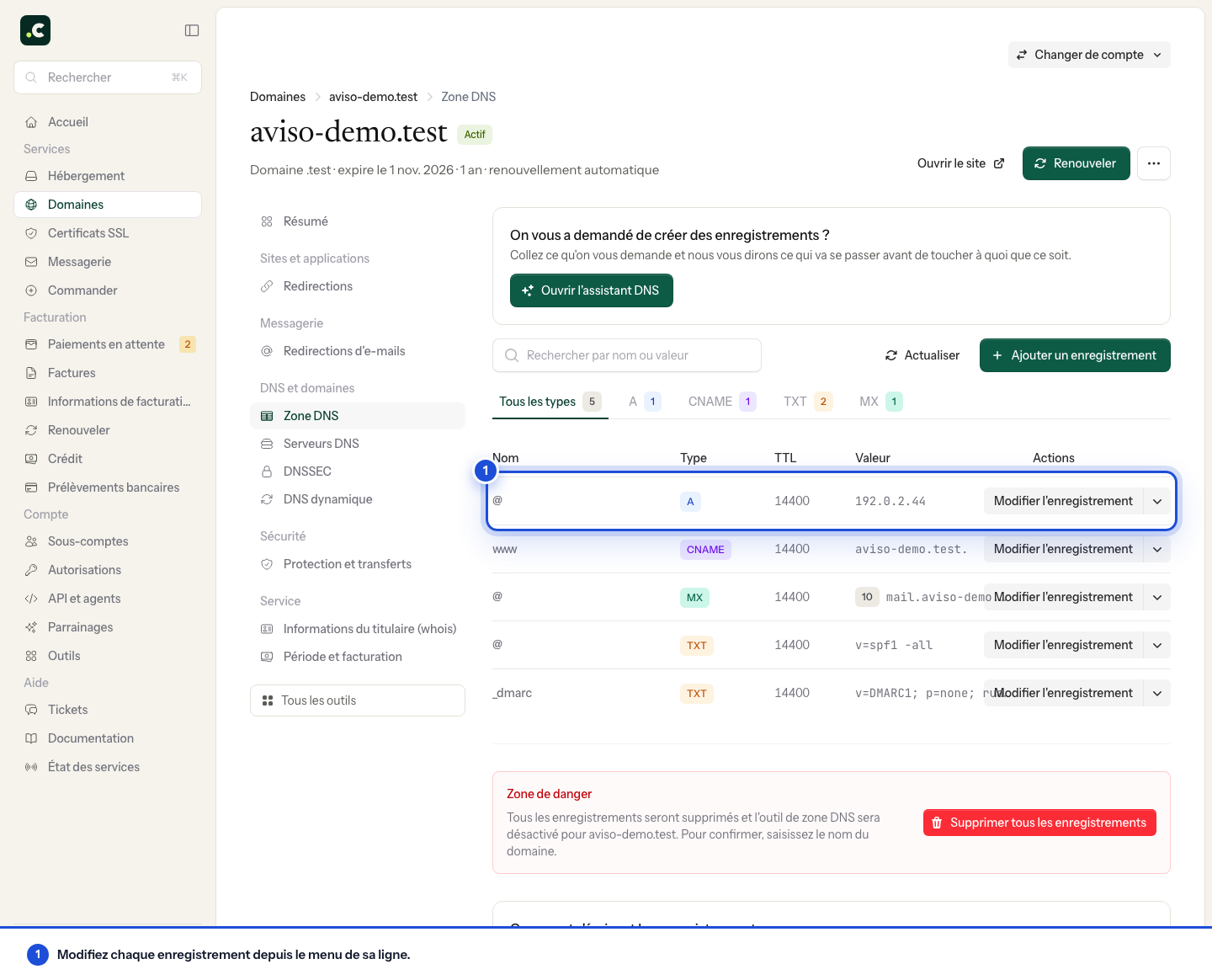Select the Tous les types tab
This screenshot has height=980, width=1212.
coord(550,402)
